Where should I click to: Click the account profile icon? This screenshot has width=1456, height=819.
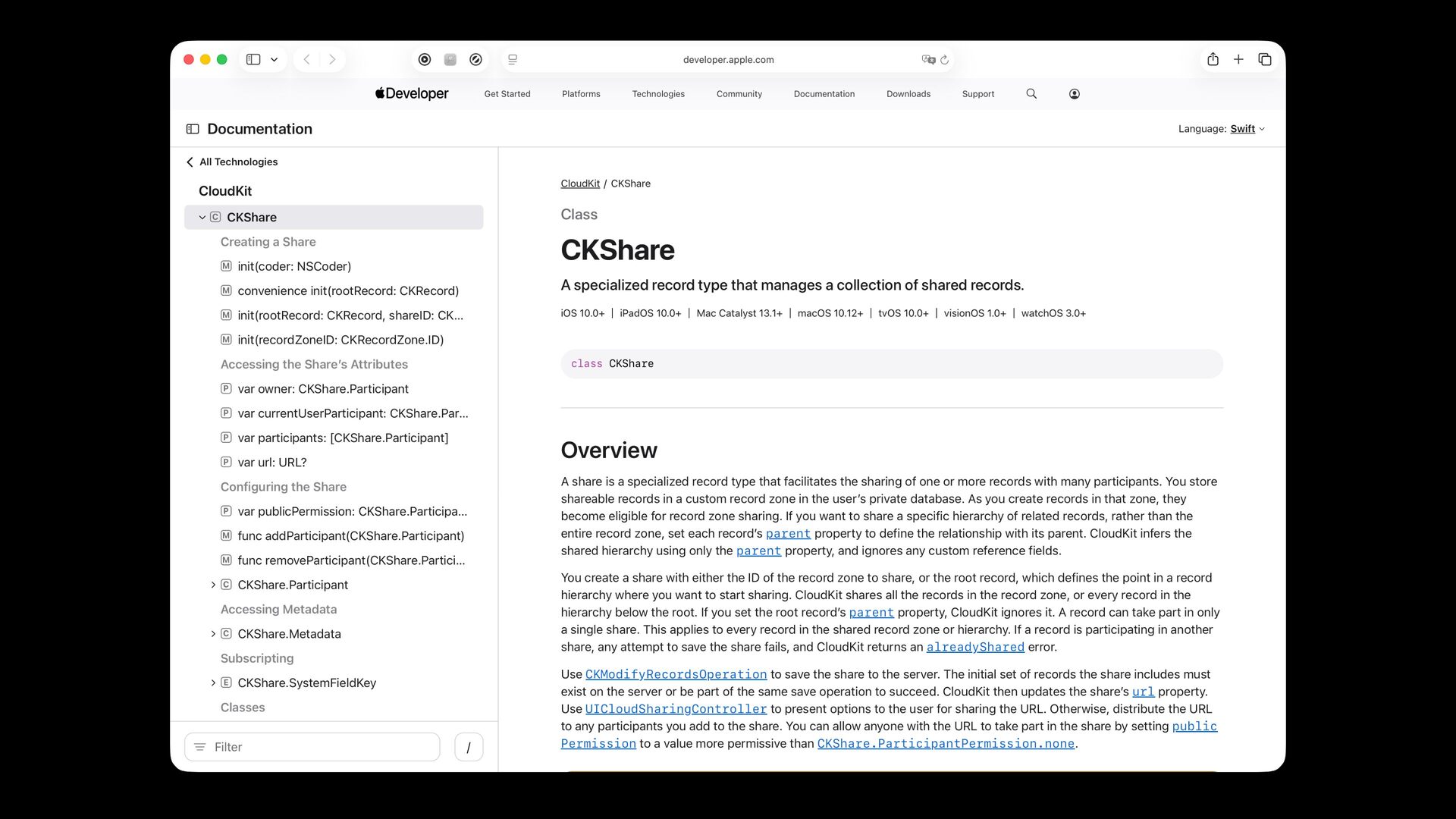click(1074, 94)
